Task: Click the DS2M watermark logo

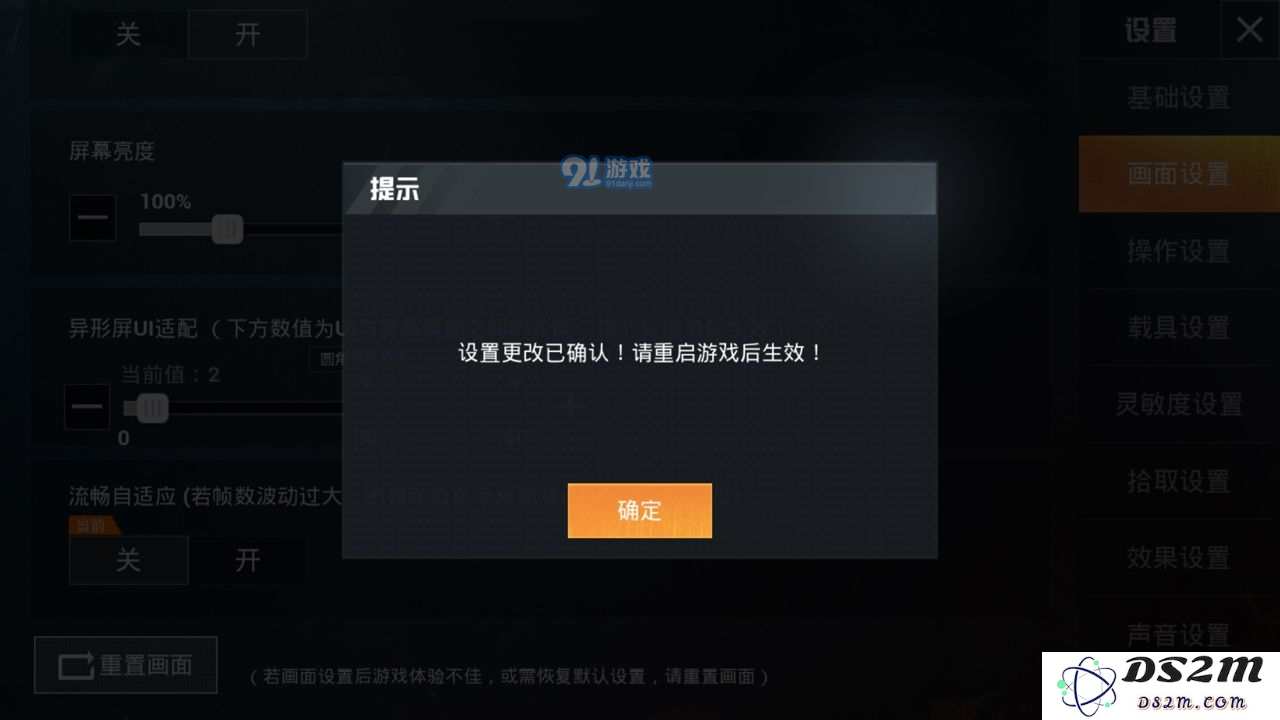Action: (1160, 686)
